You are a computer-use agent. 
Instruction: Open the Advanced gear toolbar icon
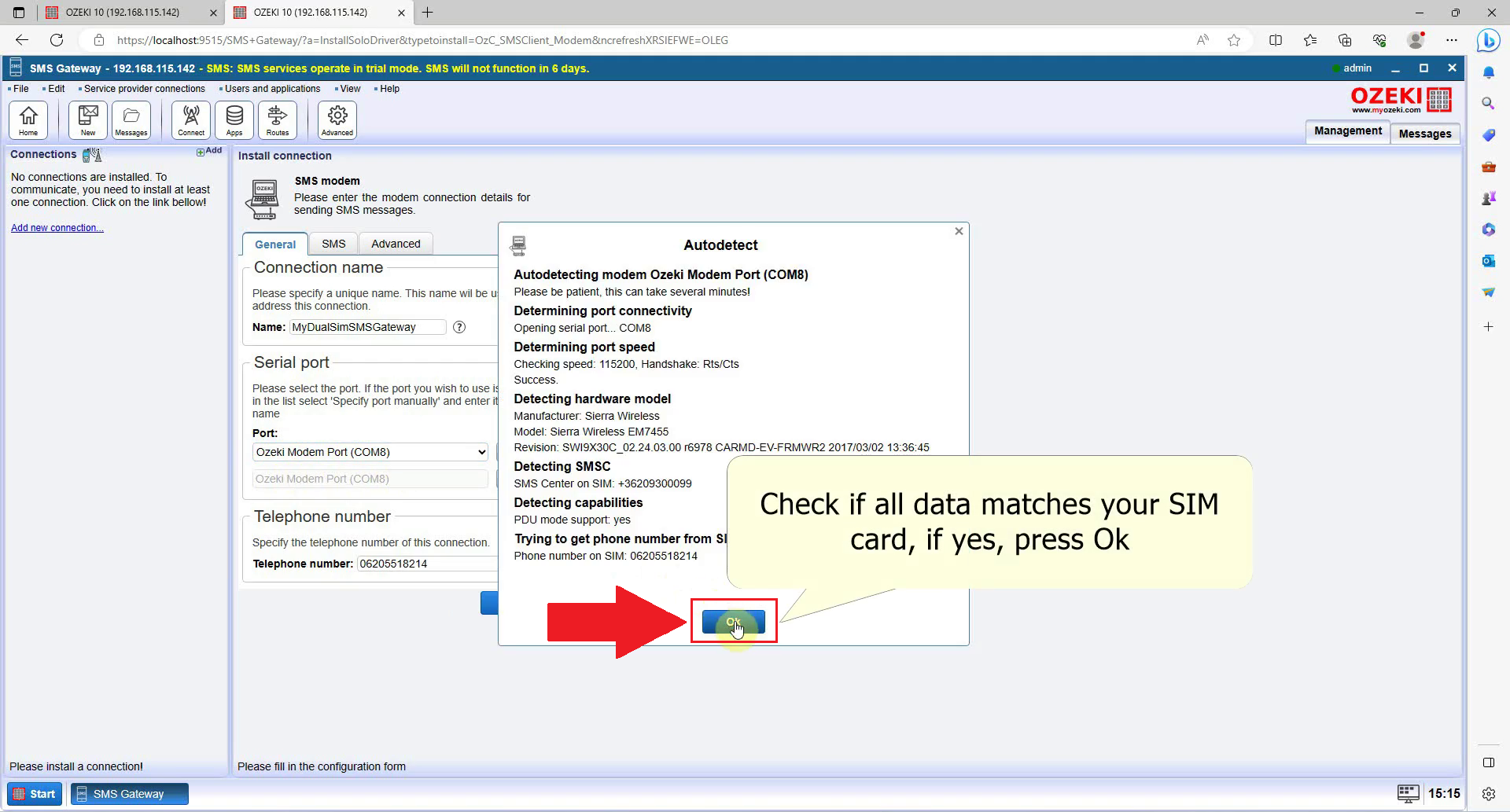point(337,120)
